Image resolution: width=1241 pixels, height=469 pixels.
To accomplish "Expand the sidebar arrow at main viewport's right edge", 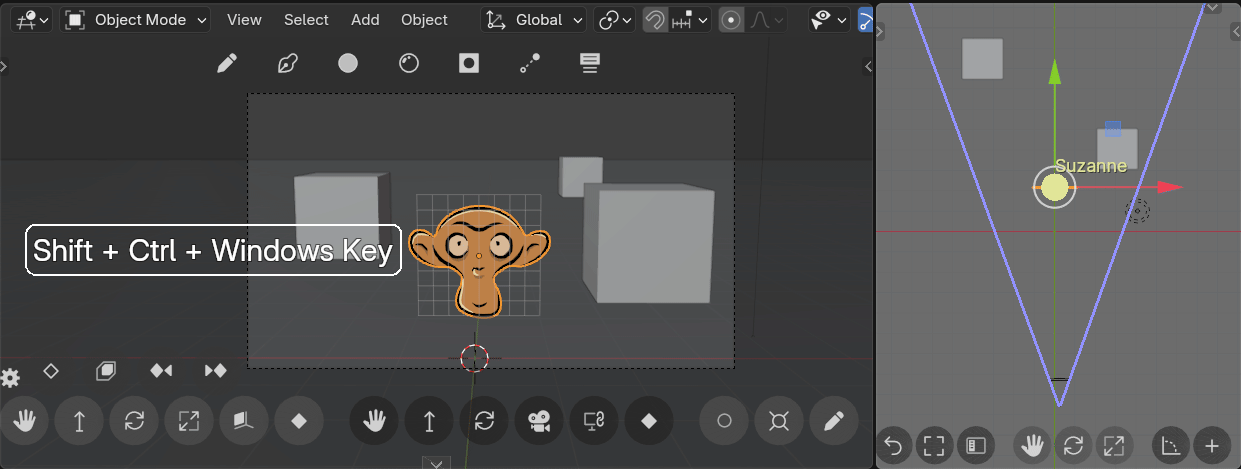I will [x=868, y=66].
